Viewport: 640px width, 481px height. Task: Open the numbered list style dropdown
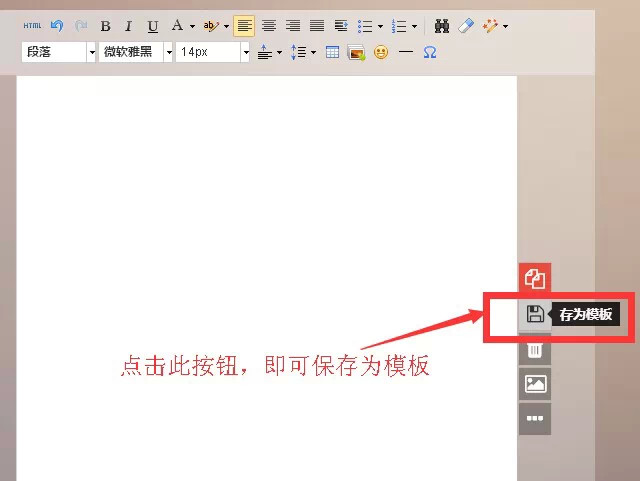point(414,27)
